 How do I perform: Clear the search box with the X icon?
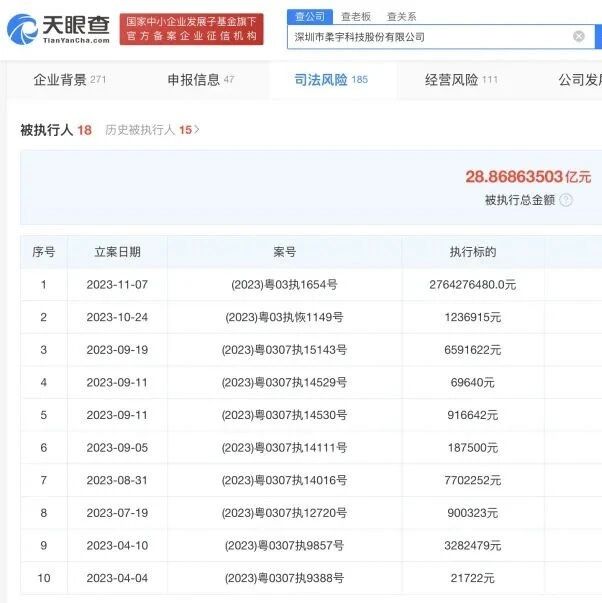click(579, 36)
